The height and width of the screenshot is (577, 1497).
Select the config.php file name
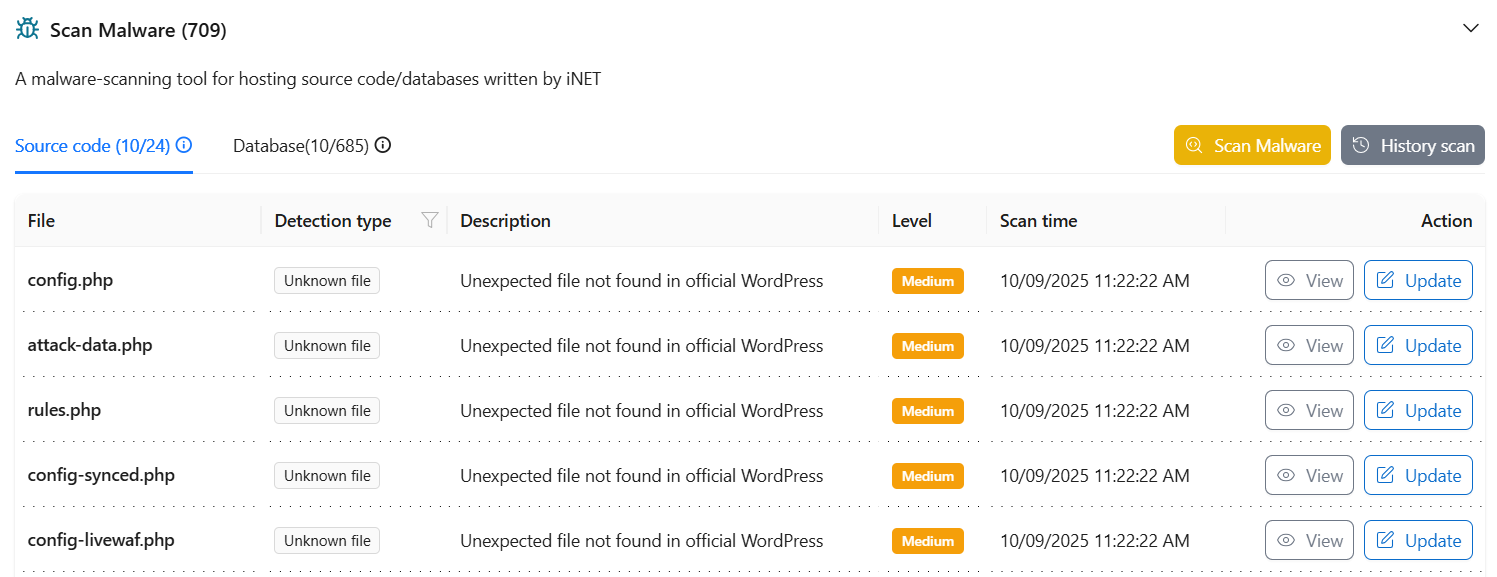coord(70,280)
